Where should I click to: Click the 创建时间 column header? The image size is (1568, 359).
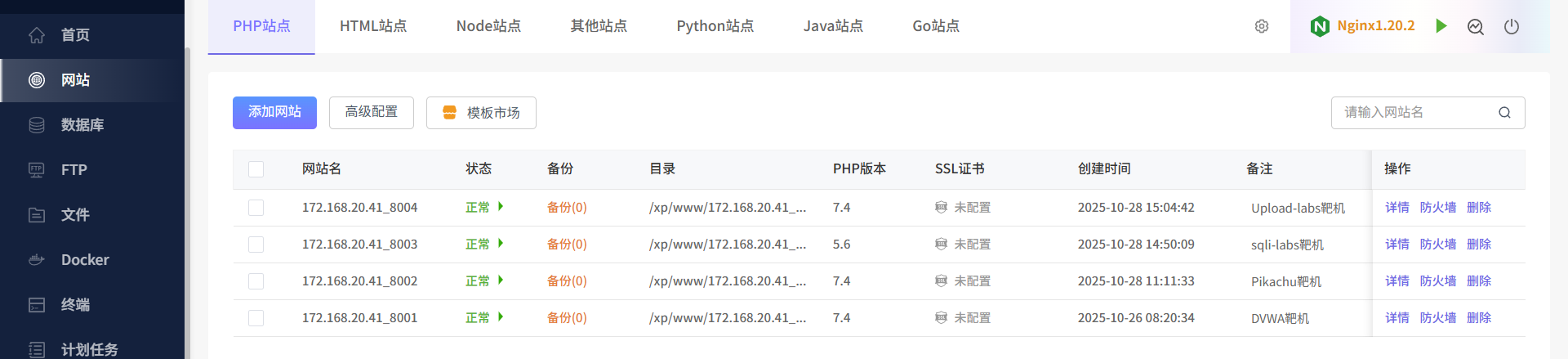pyautogui.click(x=1104, y=169)
